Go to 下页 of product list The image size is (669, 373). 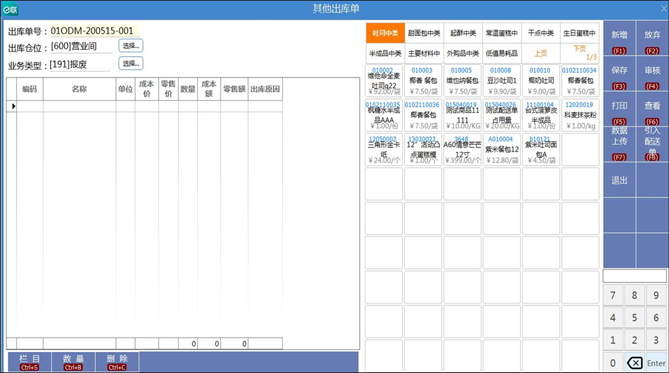tap(579, 53)
